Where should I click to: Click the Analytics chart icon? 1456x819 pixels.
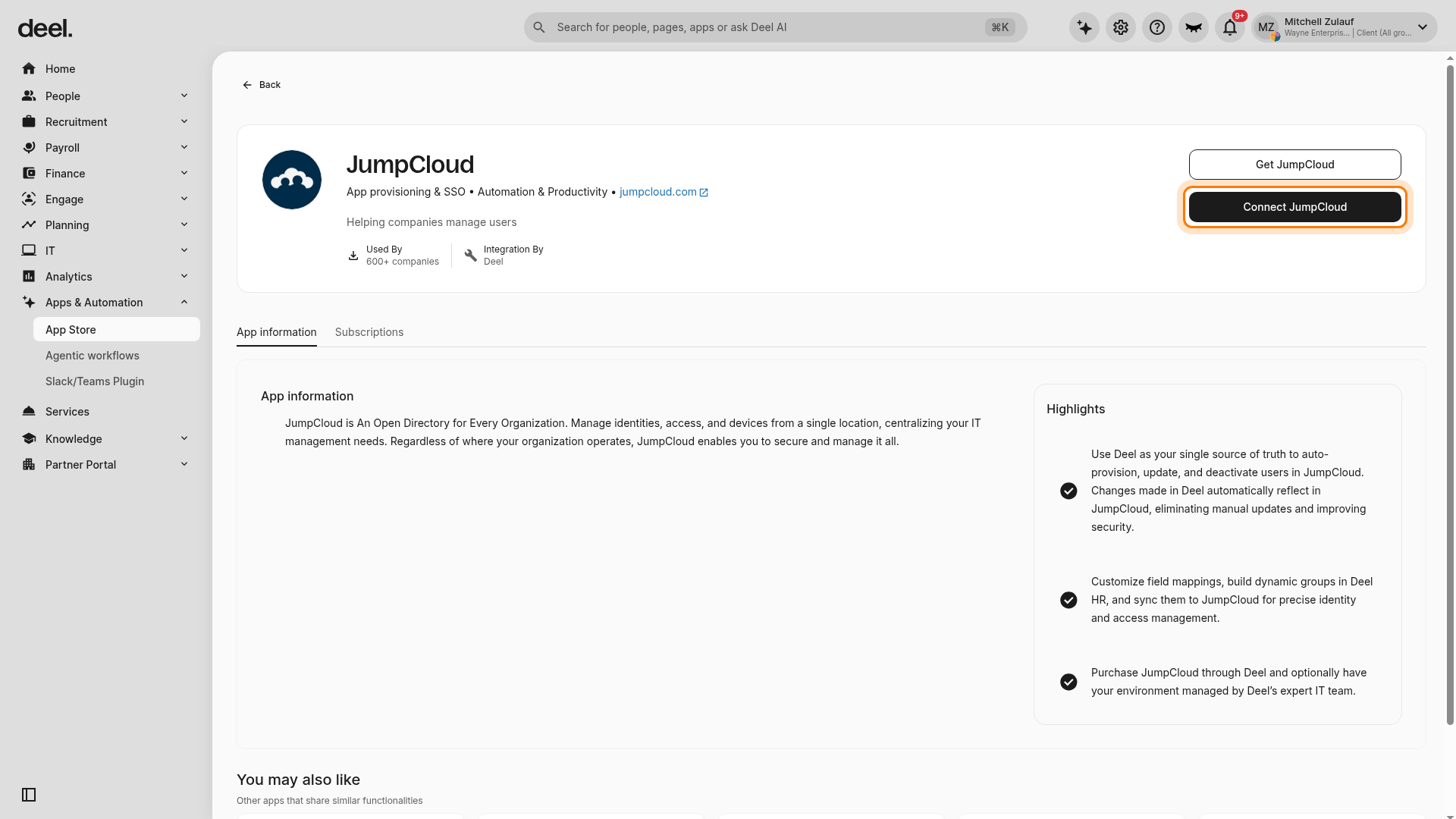29,277
